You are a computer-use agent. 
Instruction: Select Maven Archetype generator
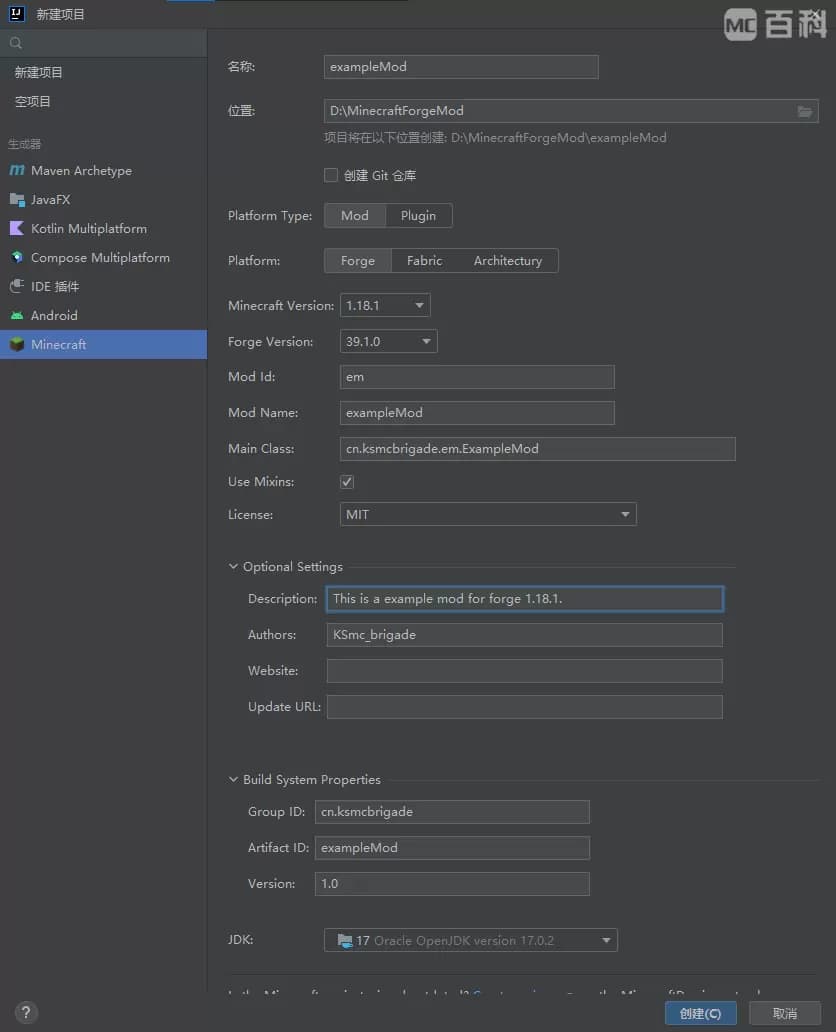[x=103, y=170]
